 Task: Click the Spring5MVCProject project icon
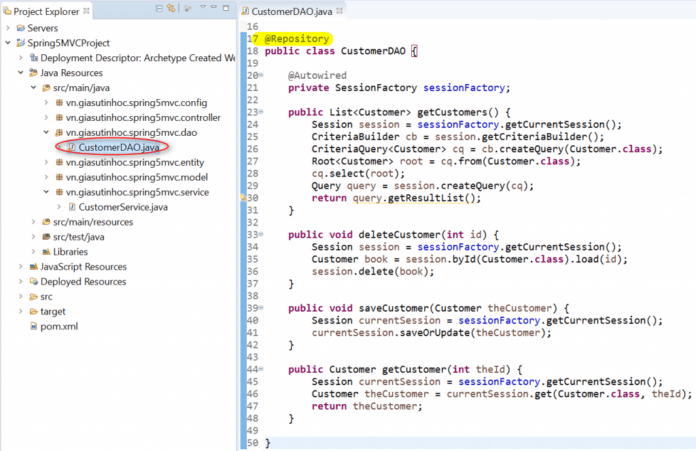[20, 43]
